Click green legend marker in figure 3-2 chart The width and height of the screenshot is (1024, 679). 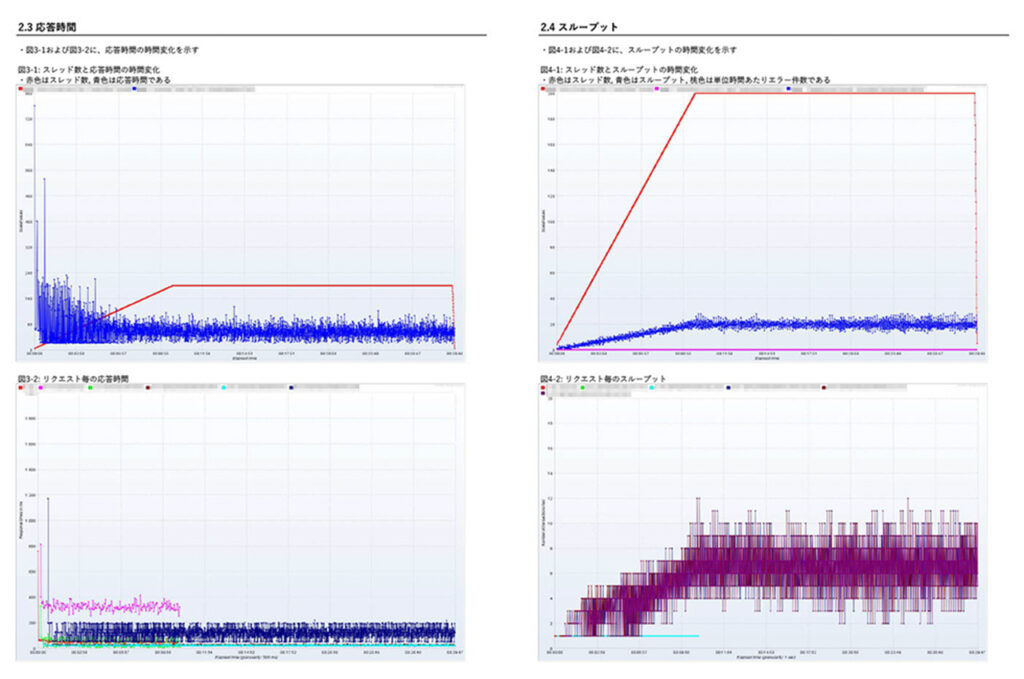90,387
